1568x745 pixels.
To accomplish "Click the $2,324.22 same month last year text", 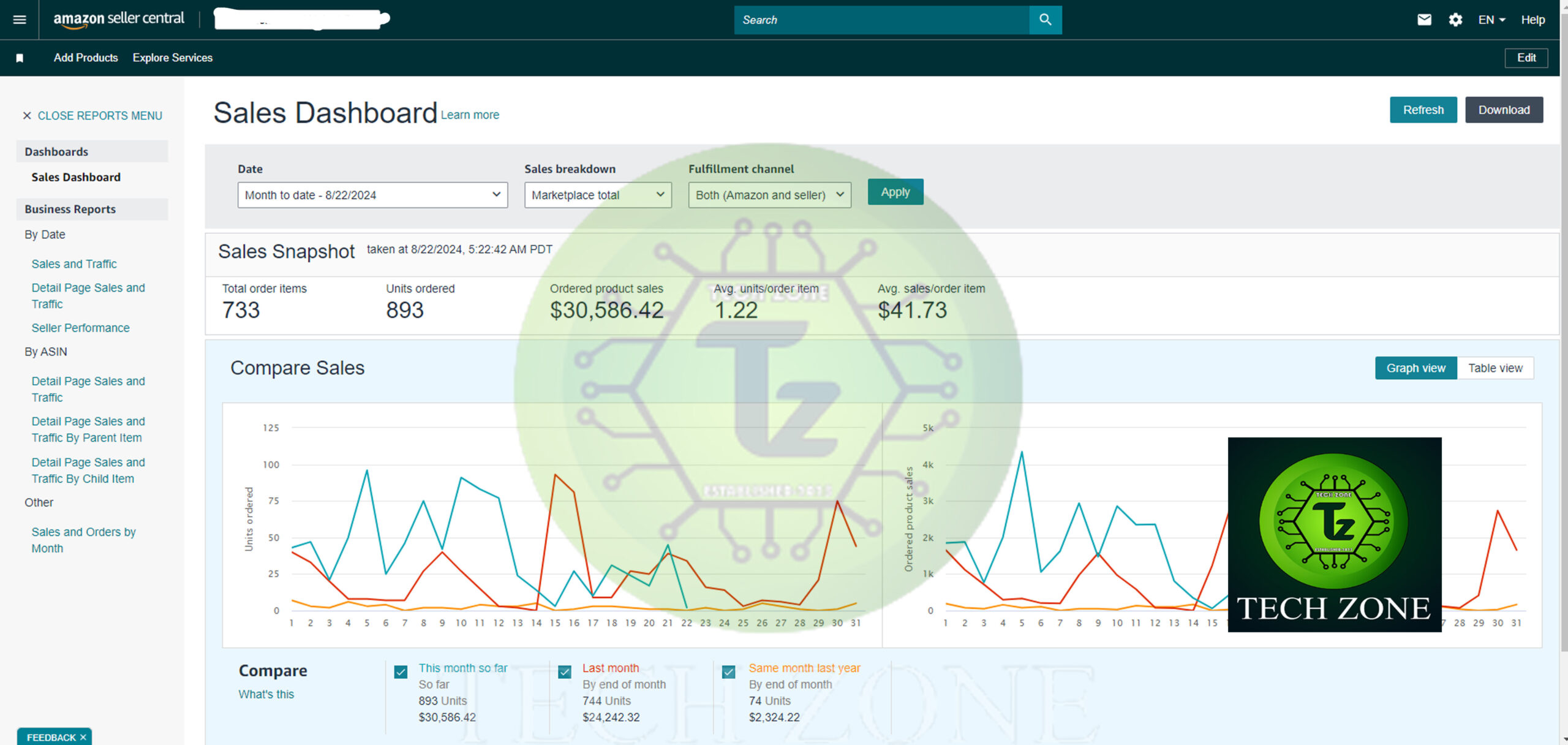I will (x=774, y=717).
